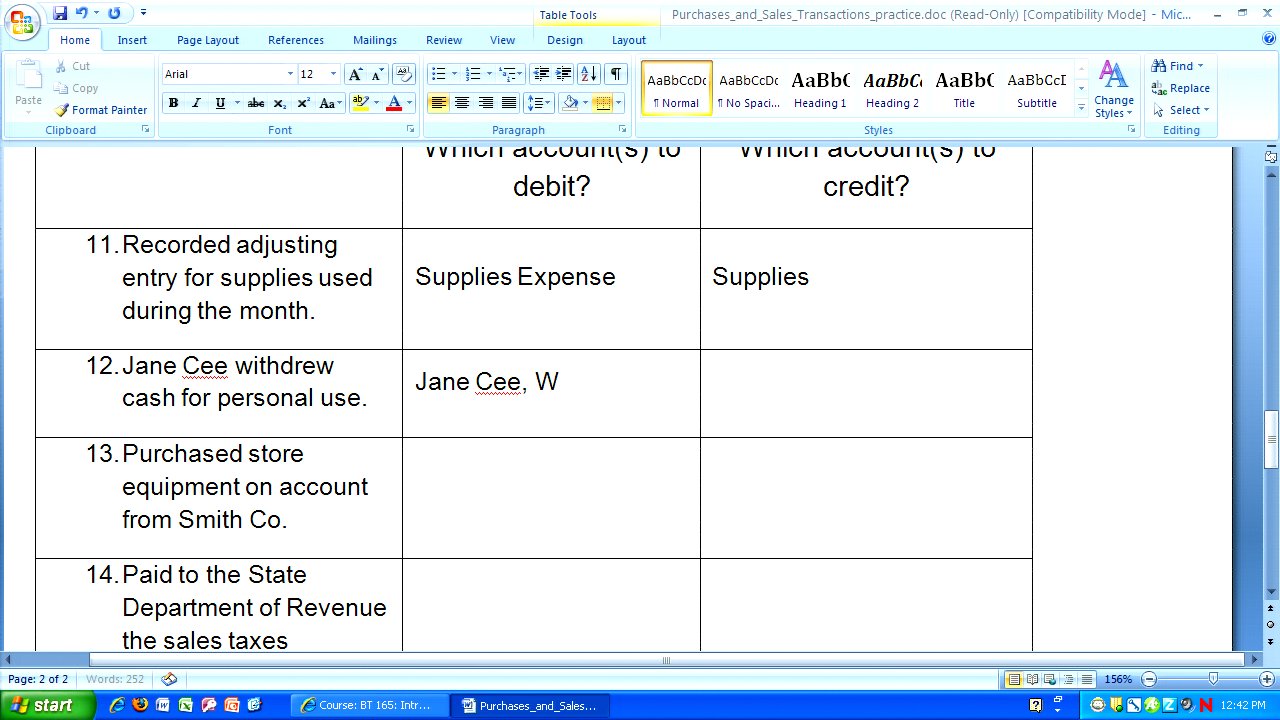
Task: Toggle Bold formatting
Action: tap(173, 103)
